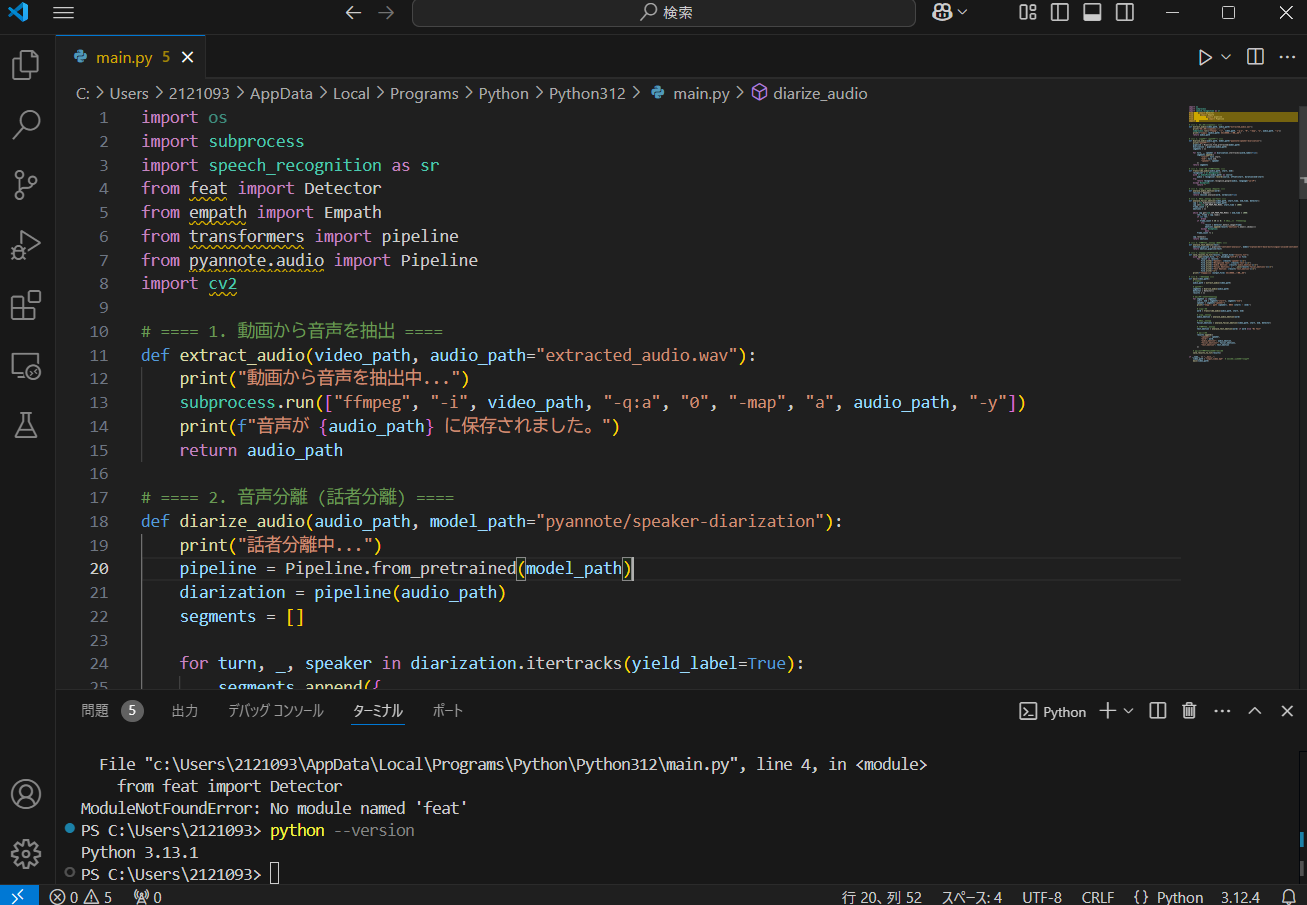This screenshot has height=905, width=1307.
Task: Run the Python file with play button
Action: pyautogui.click(x=1205, y=57)
